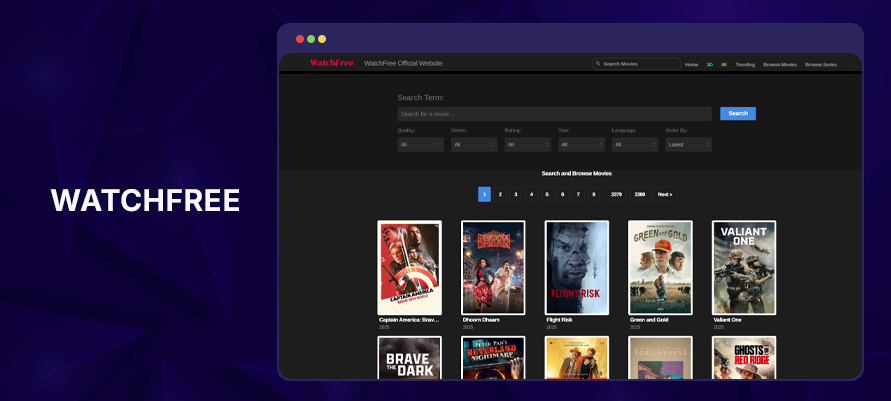Open the 4K movies link
Viewport: 891px width, 401px height.
pos(723,64)
